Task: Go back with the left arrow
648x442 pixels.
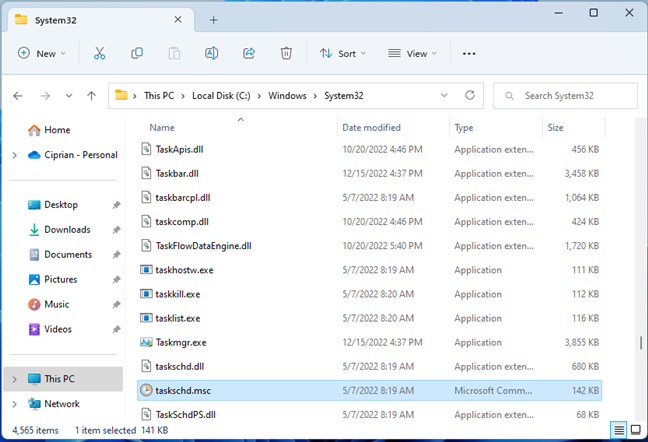Action: pos(18,96)
